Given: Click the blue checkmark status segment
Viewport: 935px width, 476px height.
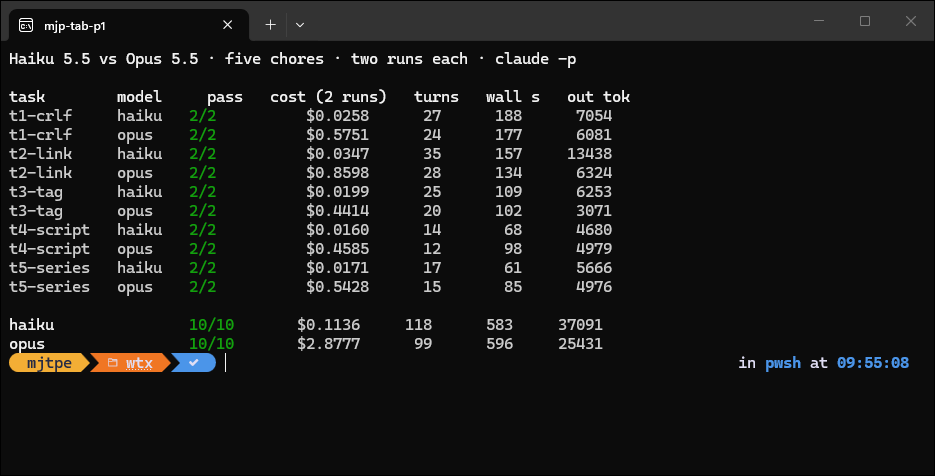Looking at the screenshot, I should pyautogui.click(x=194, y=363).
